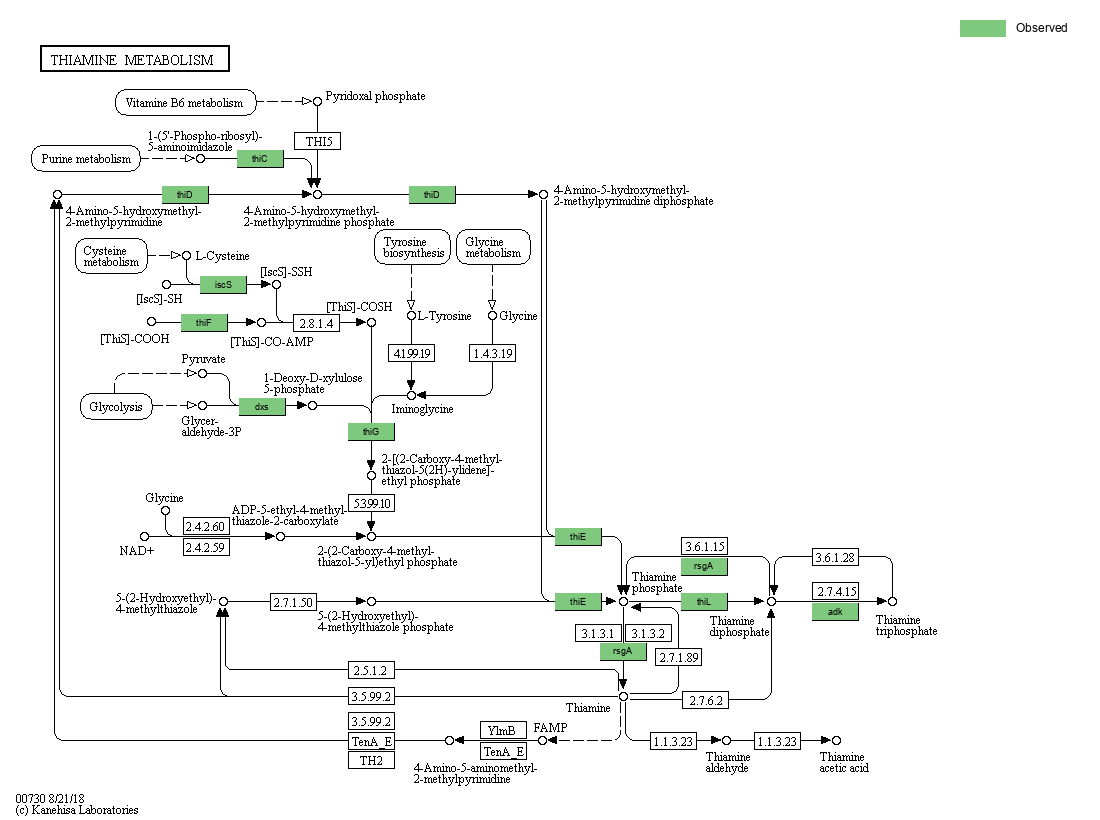This screenshot has width=1100, height=820.
Task: Go to the Purine metabolism pathway
Action: pos(86,159)
